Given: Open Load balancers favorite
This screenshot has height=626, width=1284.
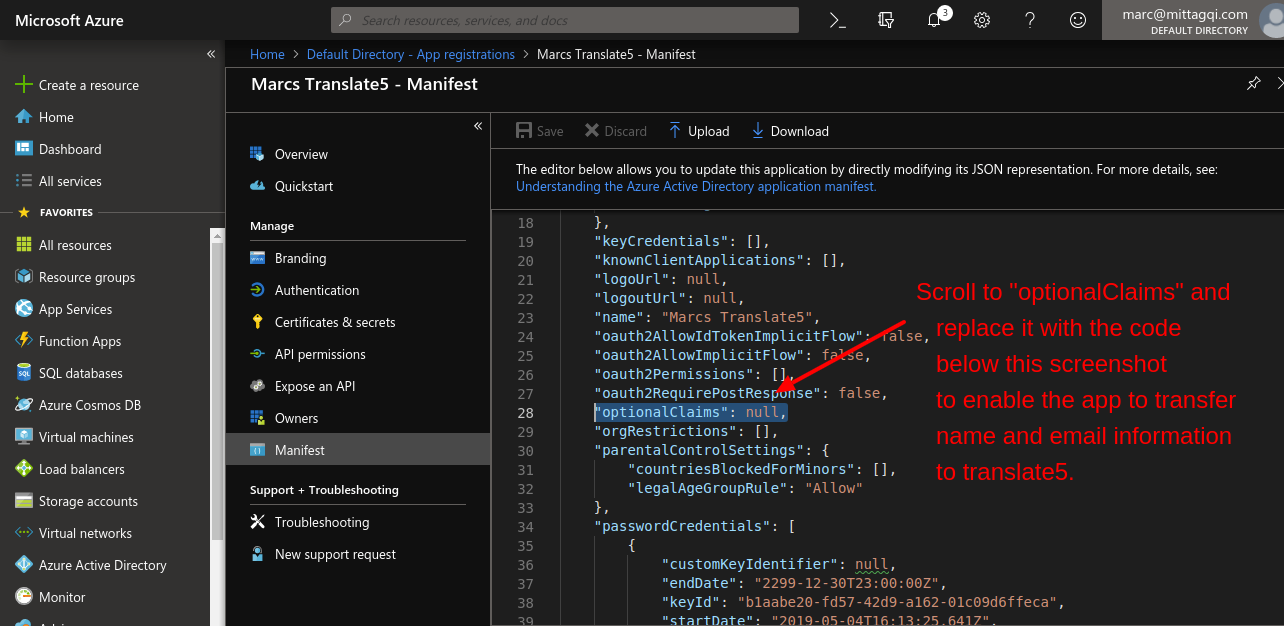Looking at the screenshot, I should [69, 469].
